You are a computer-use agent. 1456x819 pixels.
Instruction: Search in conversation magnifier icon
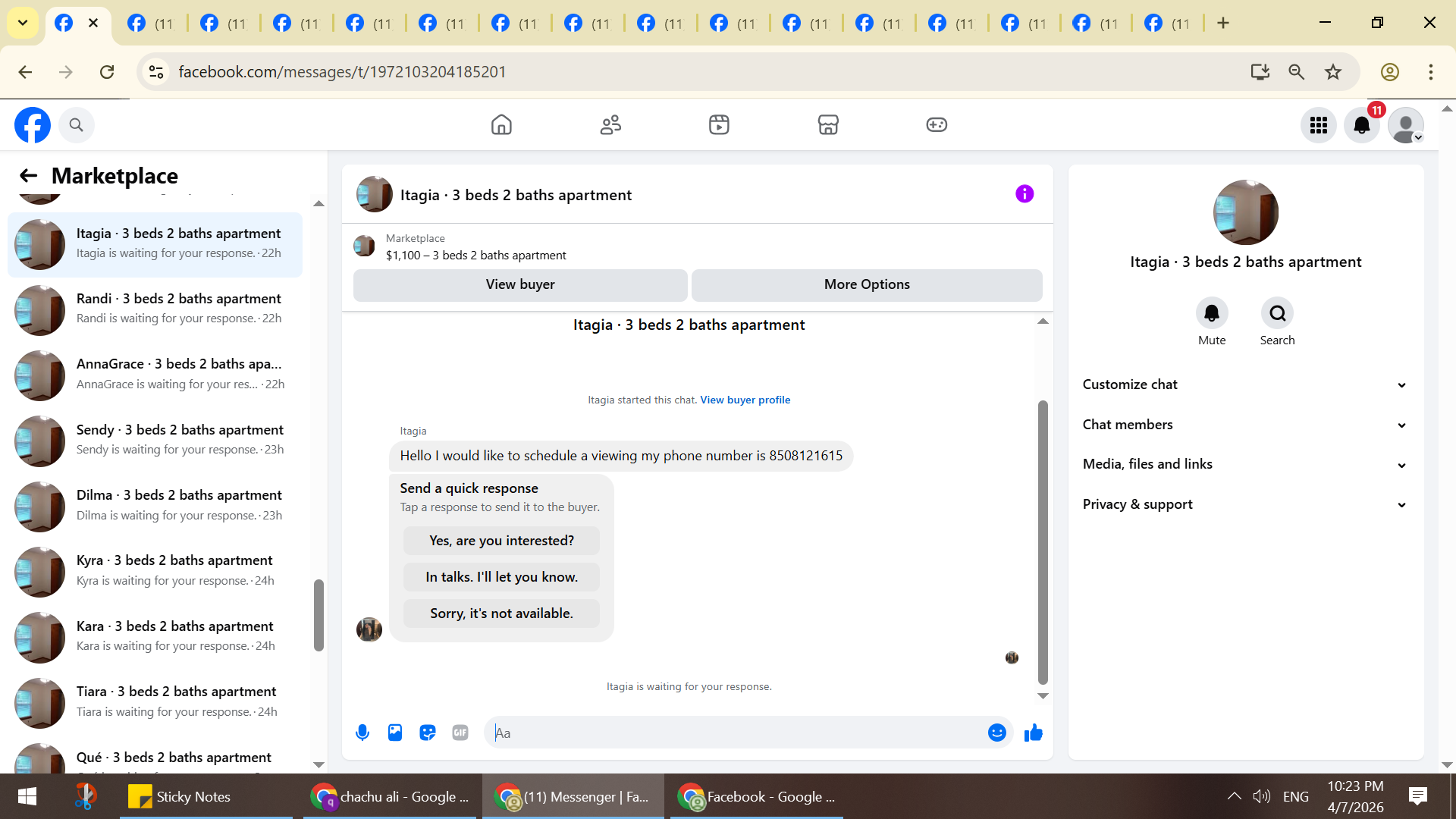point(1278,313)
